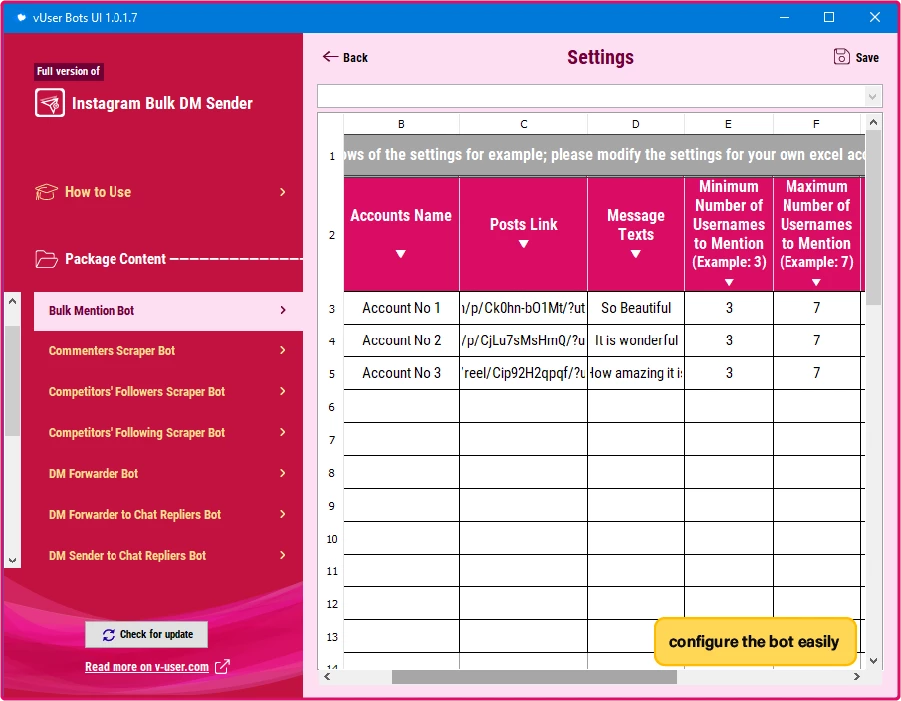Select Competitors' Followers Scraper Bot item
Image resolution: width=901 pixels, height=701 pixels.
[x=168, y=391]
